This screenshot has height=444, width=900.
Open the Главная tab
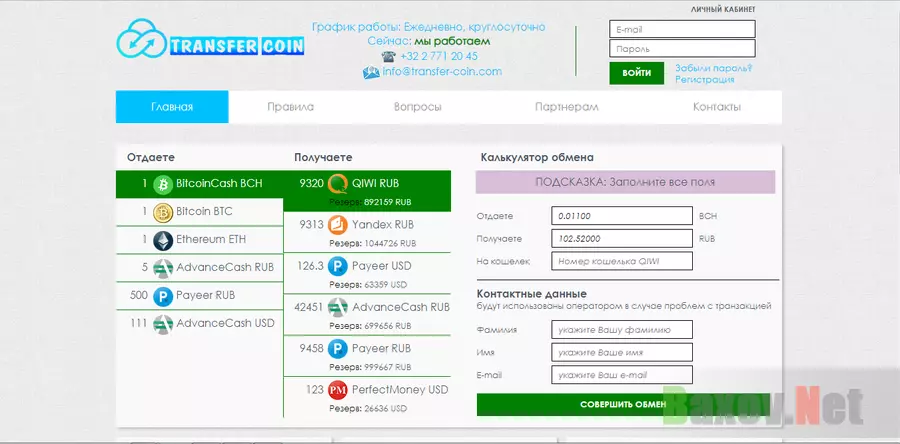(x=172, y=107)
